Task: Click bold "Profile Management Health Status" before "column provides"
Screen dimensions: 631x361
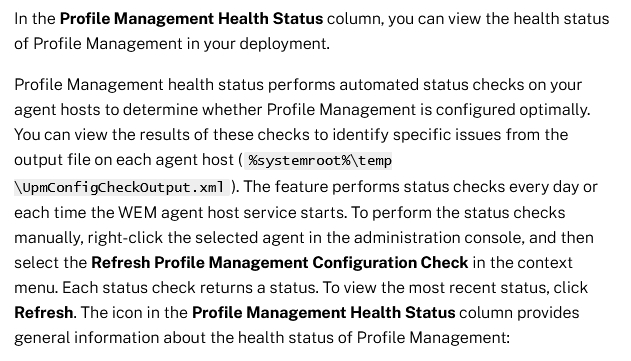Action: [x=324, y=312]
